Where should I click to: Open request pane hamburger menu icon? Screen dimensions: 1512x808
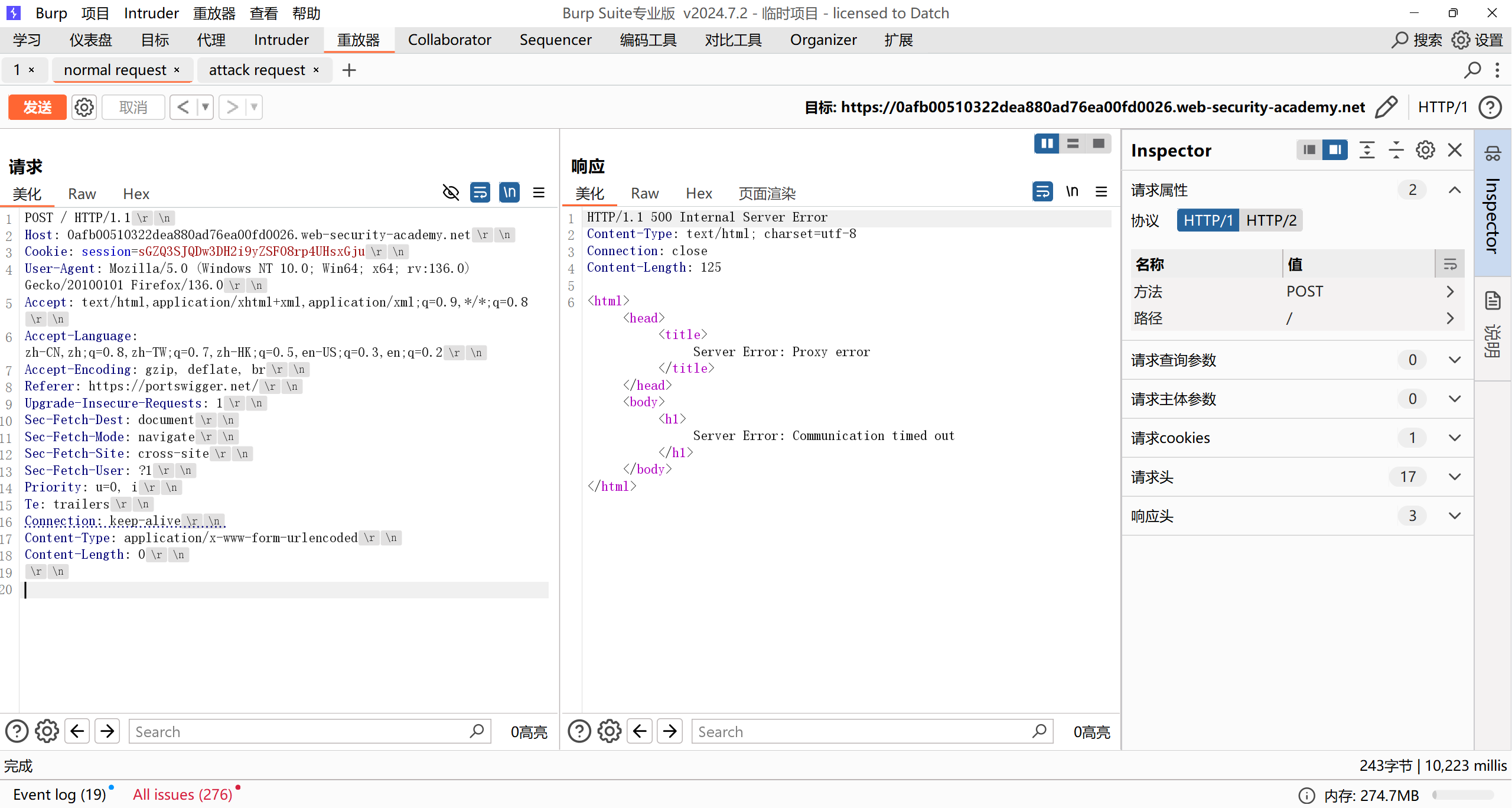[538, 193]
